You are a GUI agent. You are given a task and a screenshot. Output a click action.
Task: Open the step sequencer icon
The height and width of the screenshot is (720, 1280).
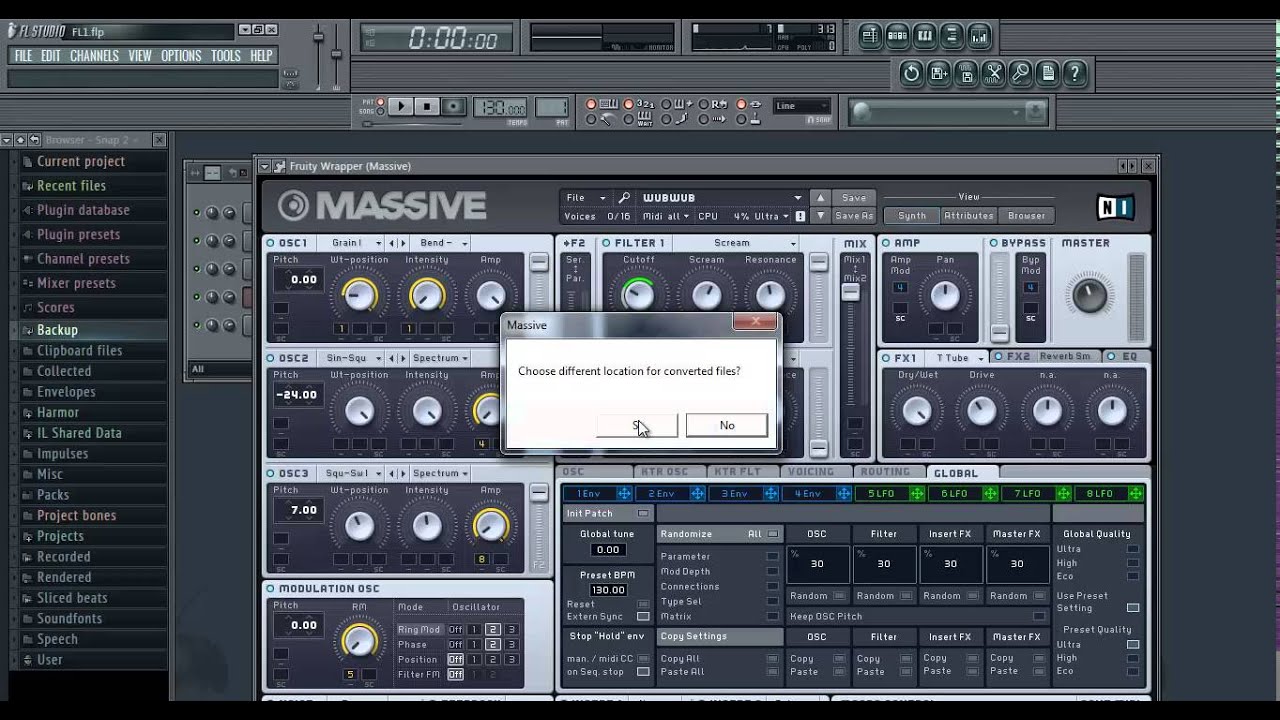pos(897,37)
